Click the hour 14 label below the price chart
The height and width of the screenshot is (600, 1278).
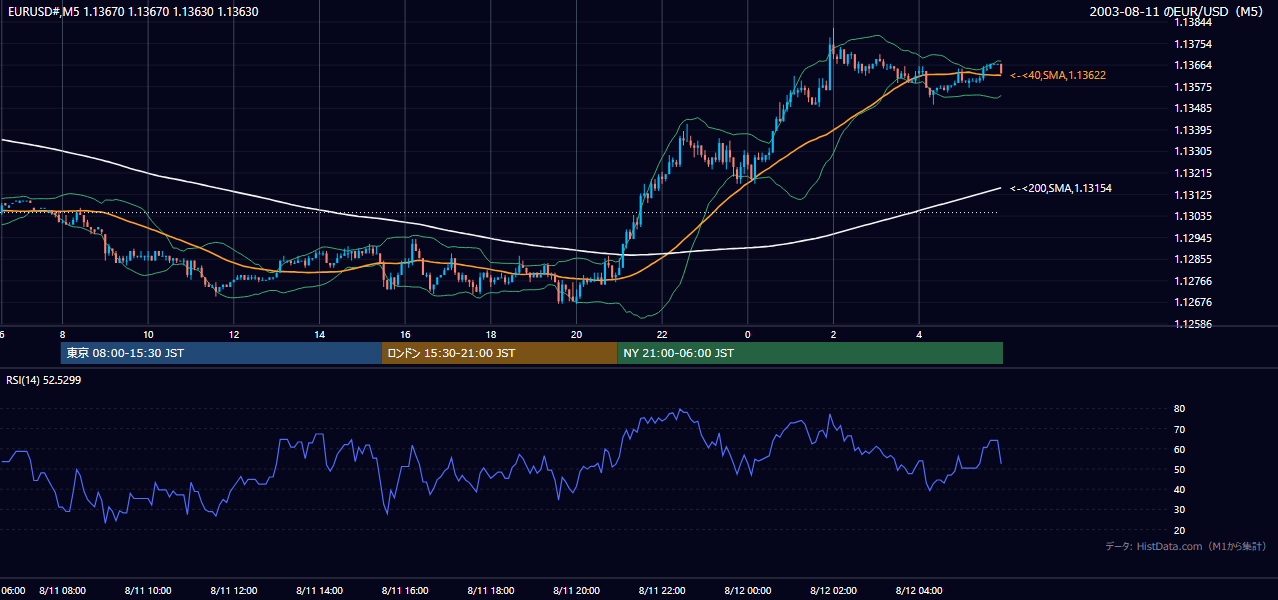coord(319,334)
